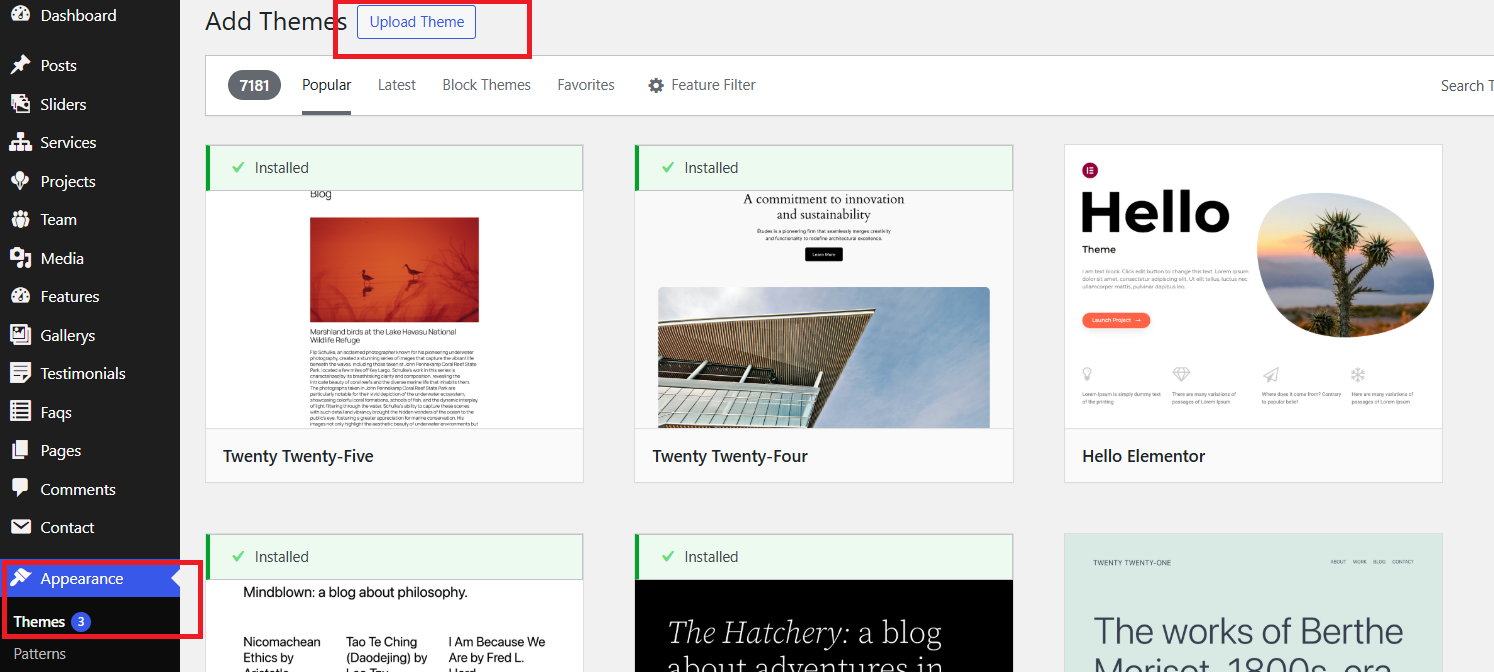
Task: Switch to the Latest themes tab
Action: tap(396, 85)
